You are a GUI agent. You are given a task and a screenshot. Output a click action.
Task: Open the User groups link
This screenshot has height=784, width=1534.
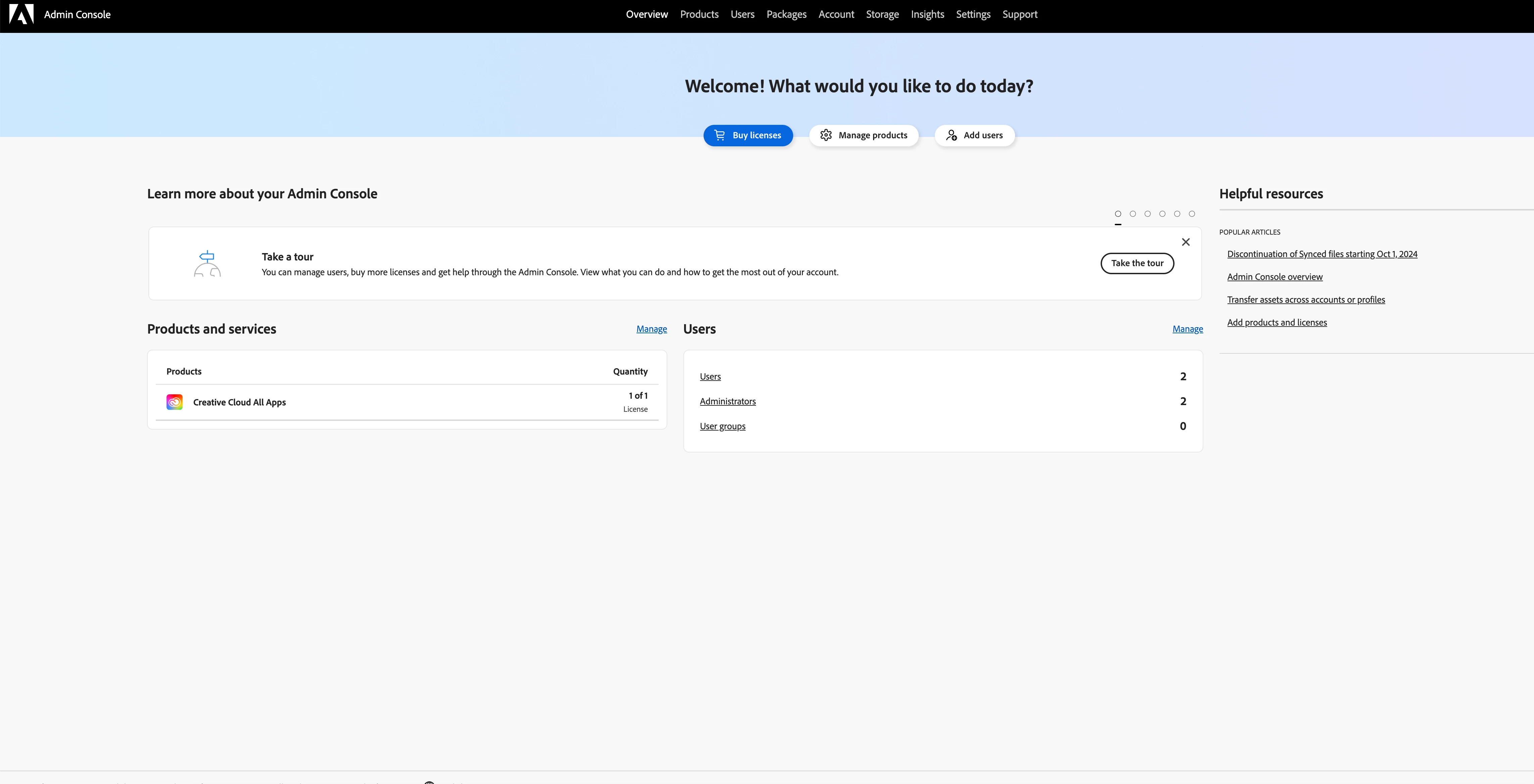[722, 426]
